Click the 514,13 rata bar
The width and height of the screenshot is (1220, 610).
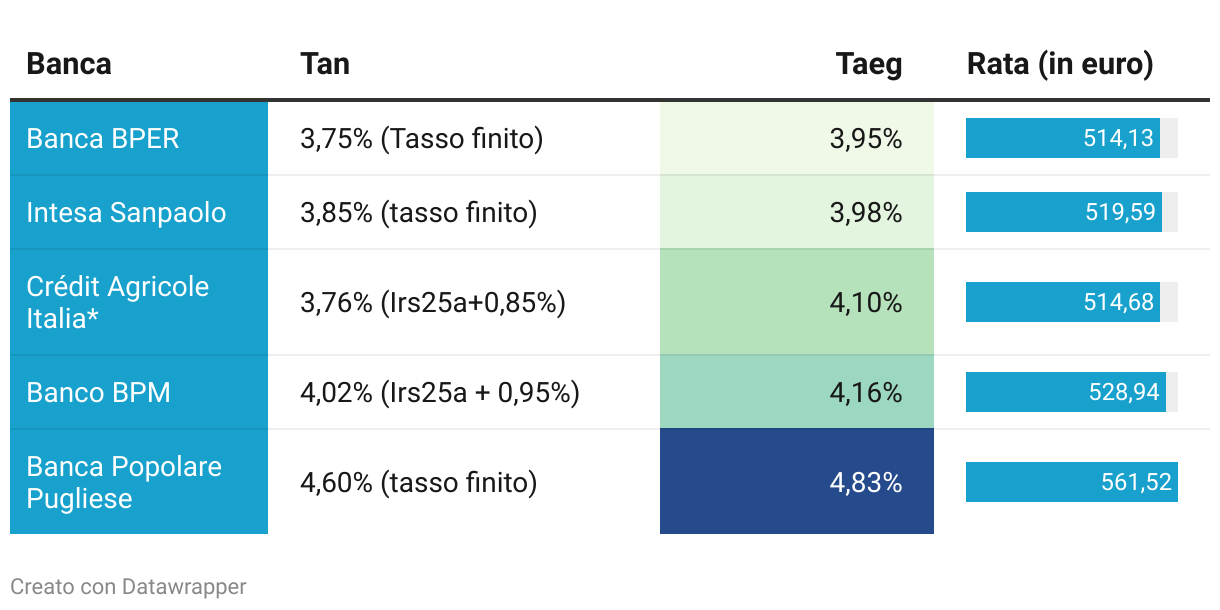point(1063,138)
